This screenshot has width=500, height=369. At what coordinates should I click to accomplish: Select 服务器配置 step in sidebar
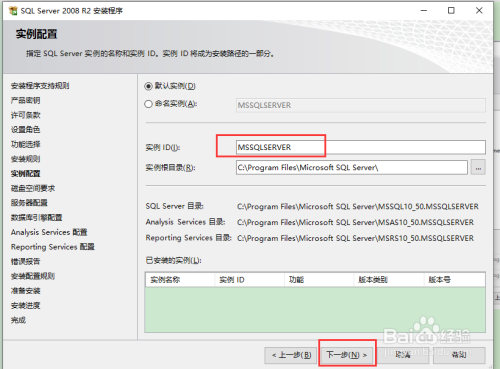pos(29,203)
